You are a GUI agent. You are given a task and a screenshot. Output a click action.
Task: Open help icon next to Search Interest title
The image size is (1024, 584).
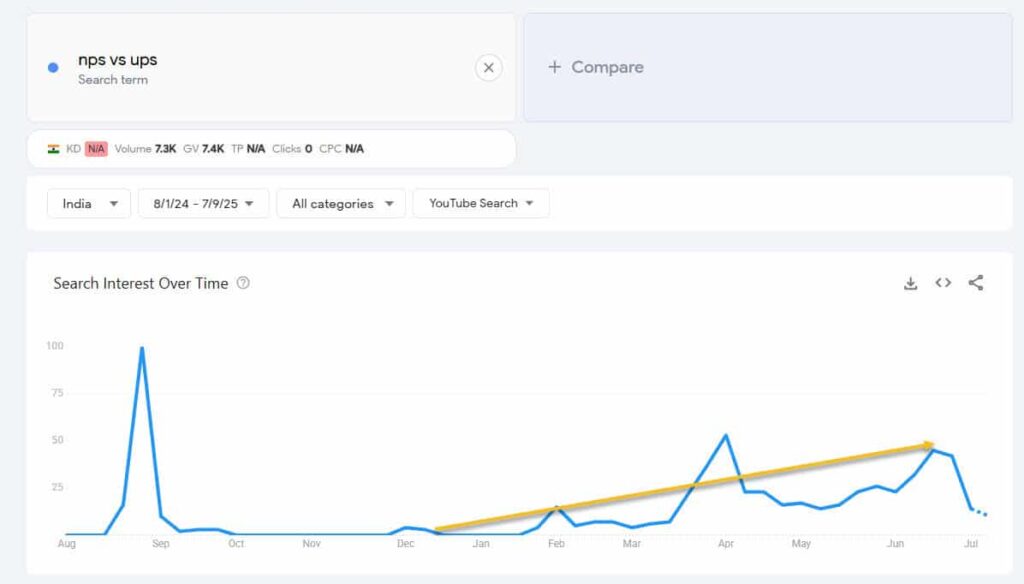[x=243, y=283]
